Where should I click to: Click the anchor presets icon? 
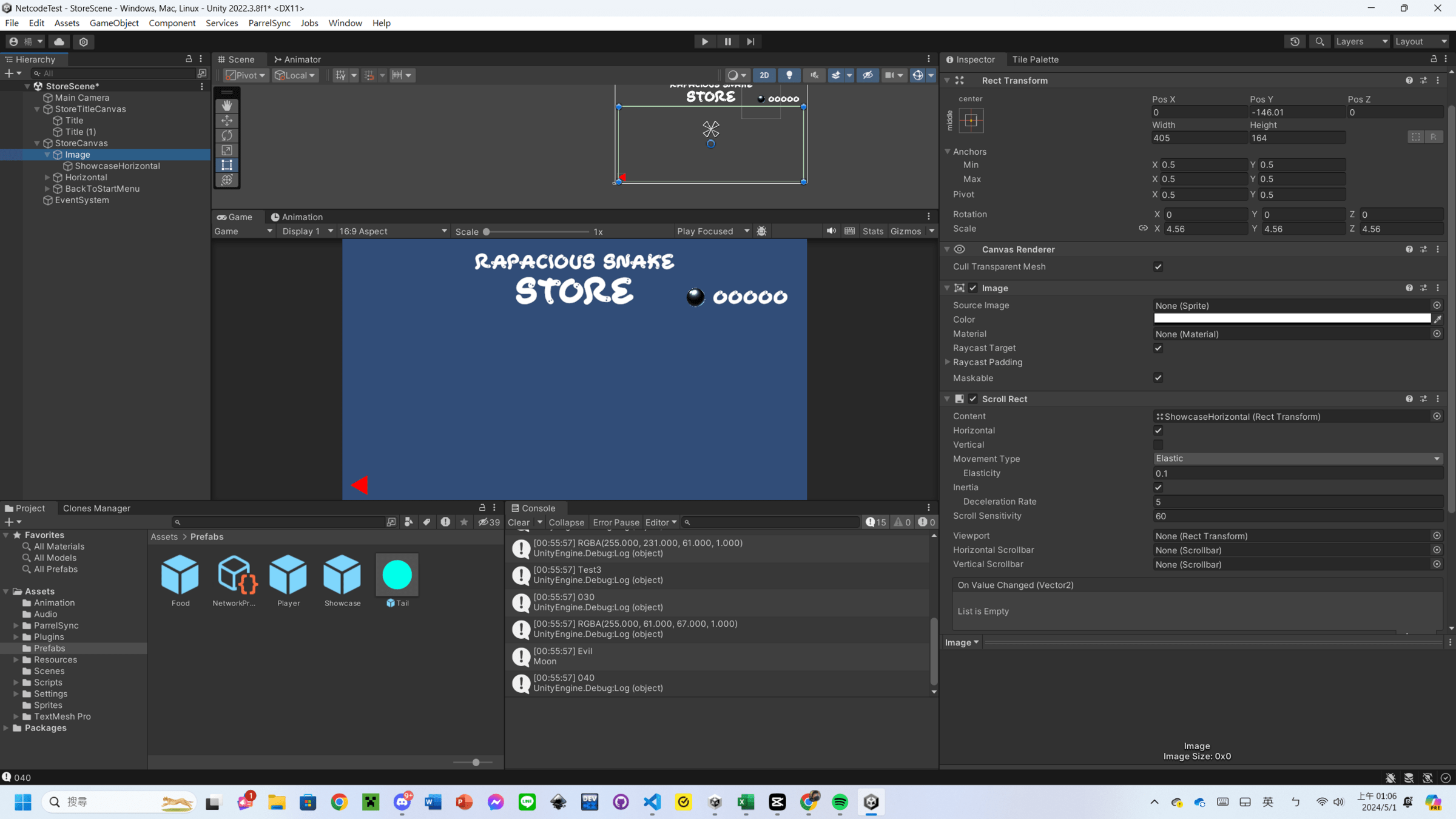(971, 121)
